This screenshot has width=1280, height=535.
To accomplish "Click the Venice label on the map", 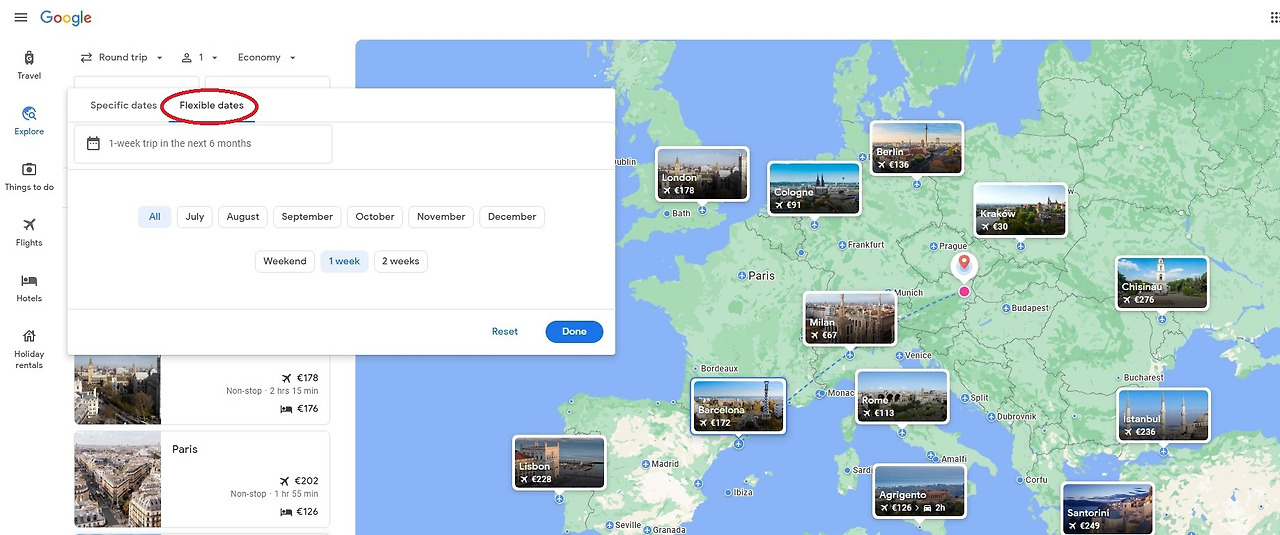I will (918, 355).
